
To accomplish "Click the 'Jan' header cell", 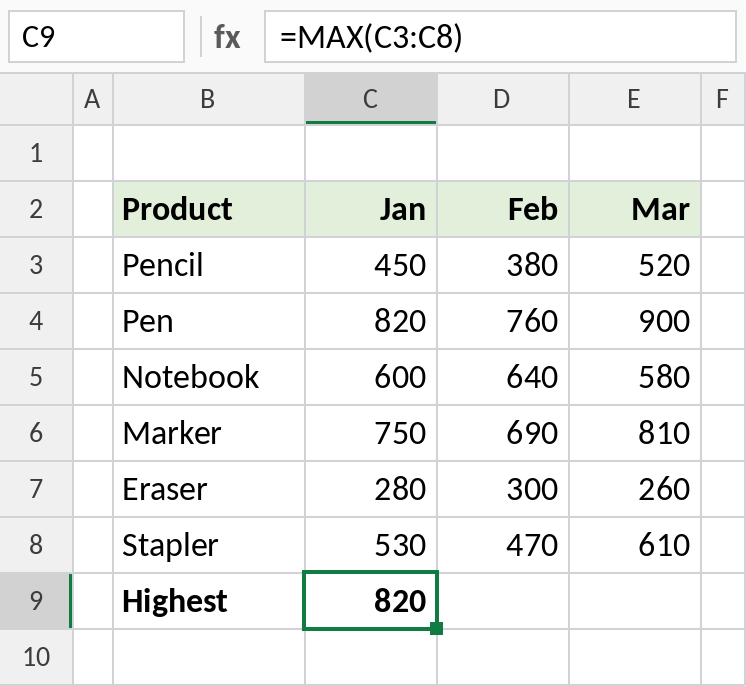I will point(371,209).
